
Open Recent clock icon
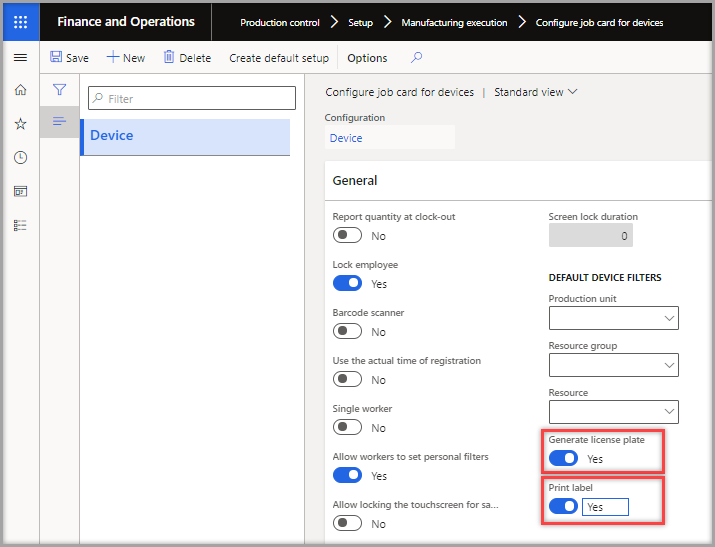click(x=21, y=157)
